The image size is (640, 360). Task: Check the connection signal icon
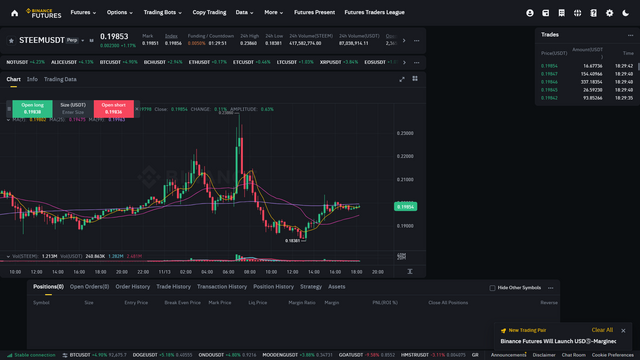click(x=9, y=355)
